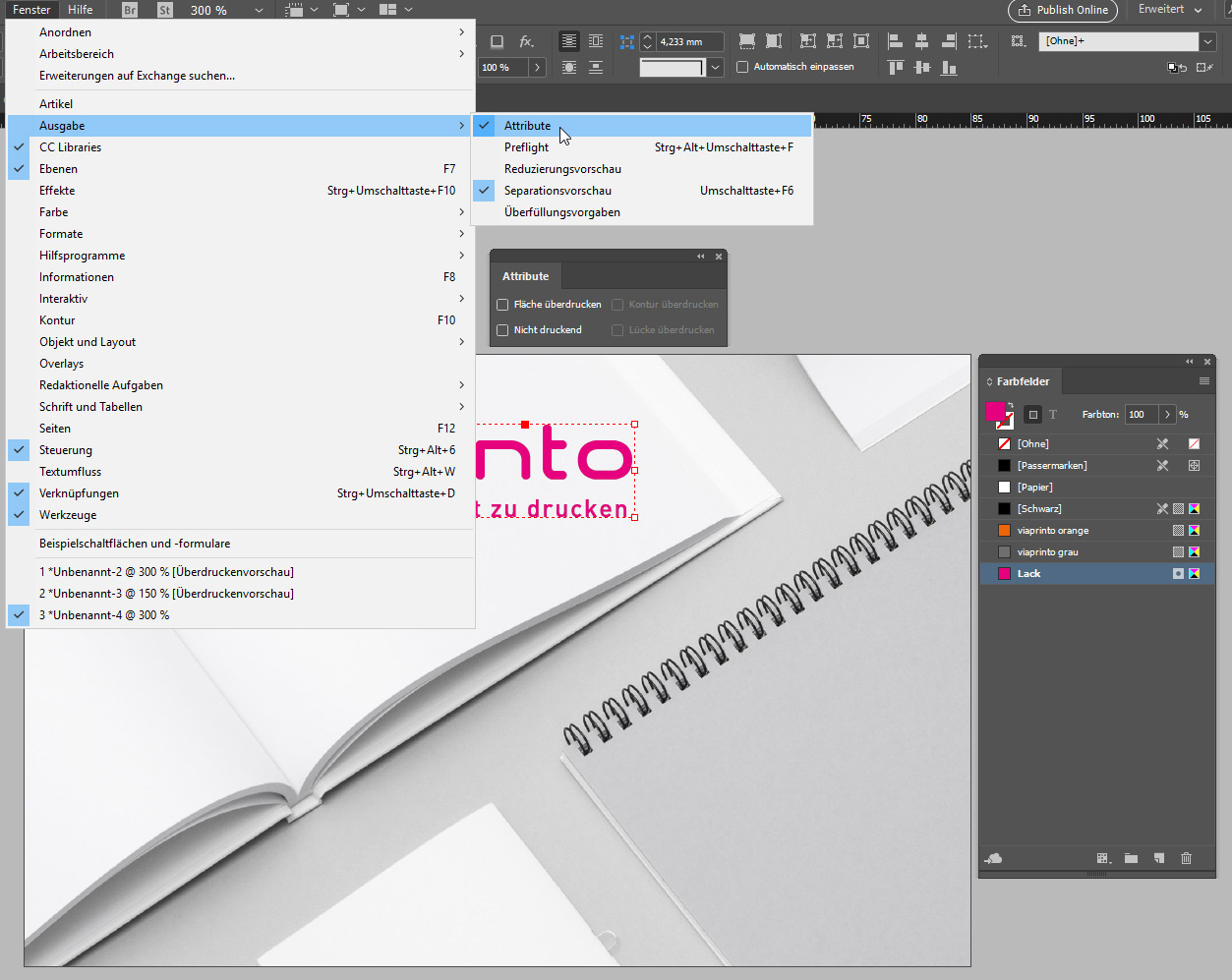Add swatch to CC library cloud icon
The height and width of the screenshot is (980, 1232).
point(994,858)
